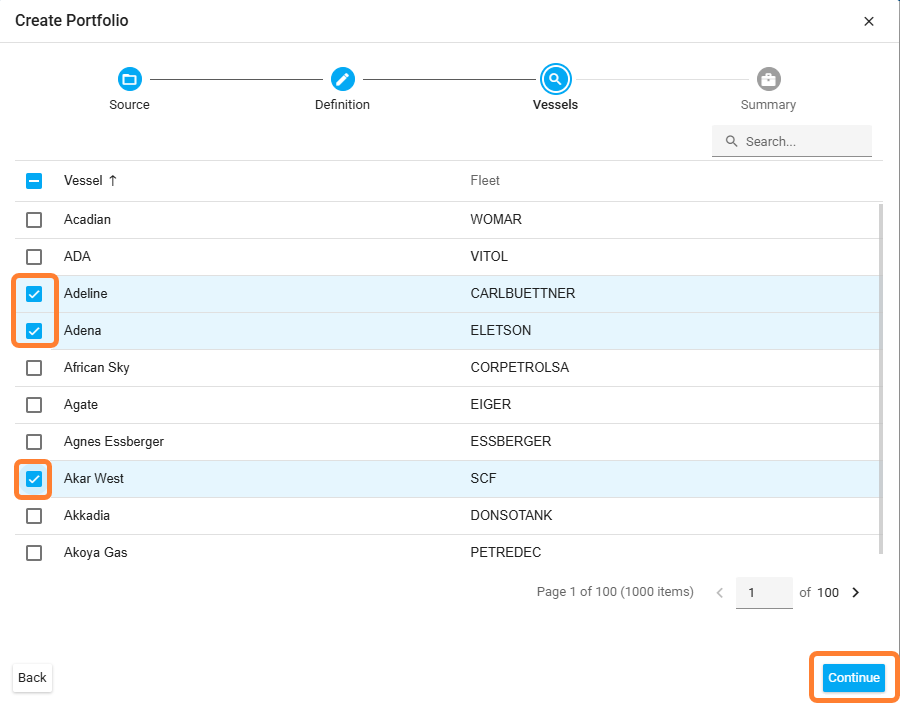Click the Fleet column header
The image size is (900, 703).
485,181
